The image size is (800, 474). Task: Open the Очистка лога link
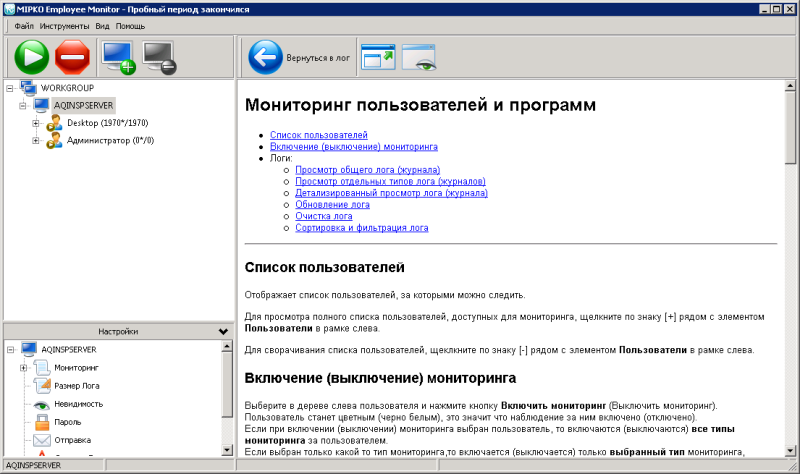click(323, 216)
